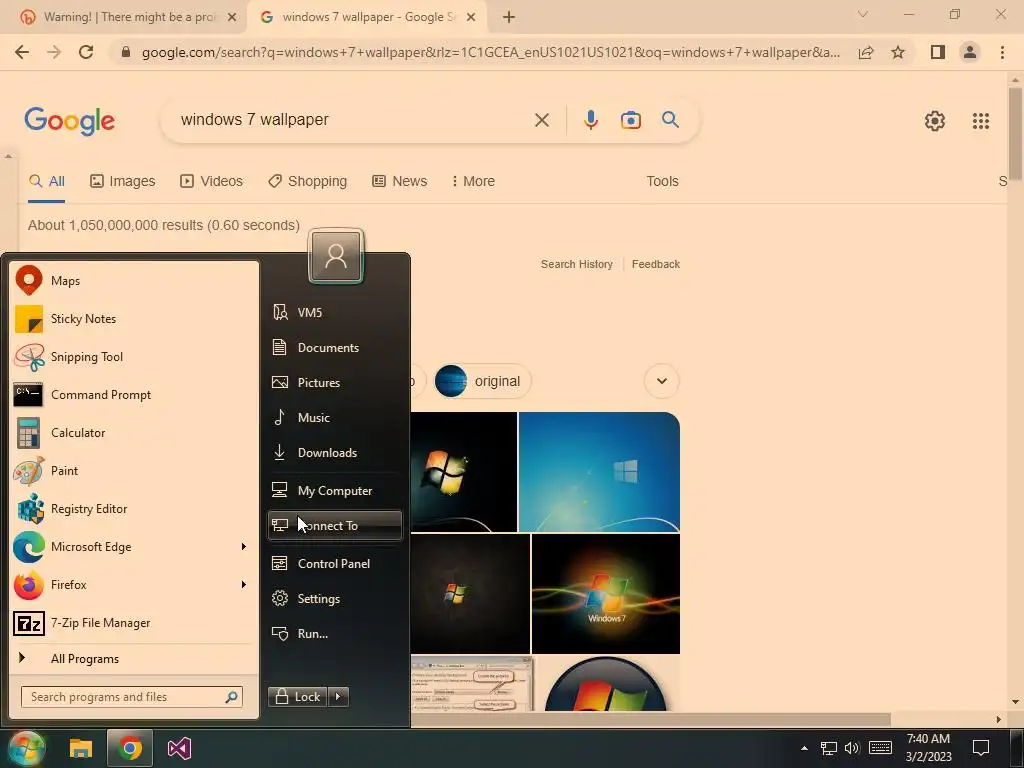Screen dimensions: 1024x768
Task: Open My Computer
Action: click(334, 490)
